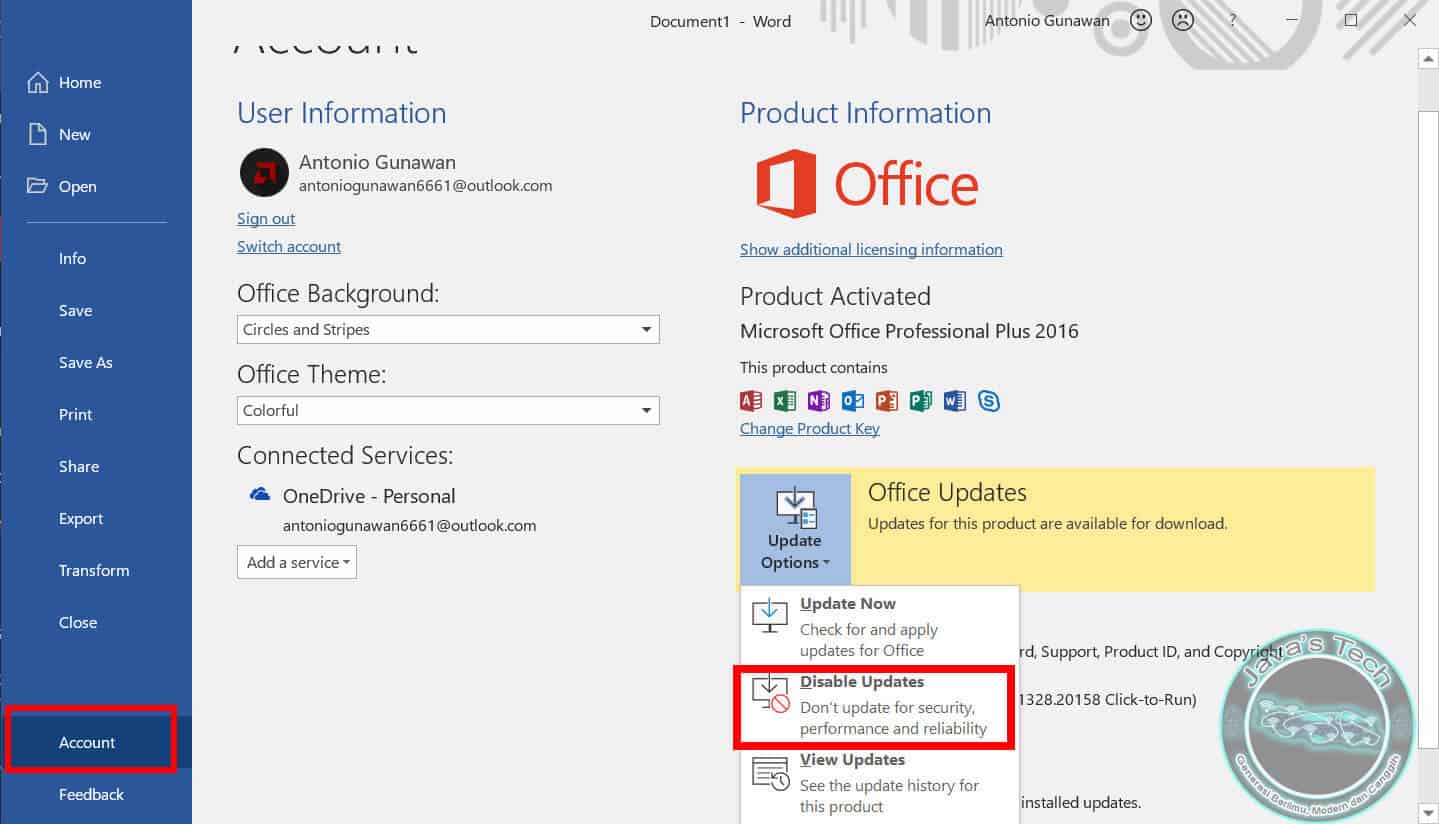1439x824 pixels.
Task: Click the Switch account link
Action: coord(289,246)
